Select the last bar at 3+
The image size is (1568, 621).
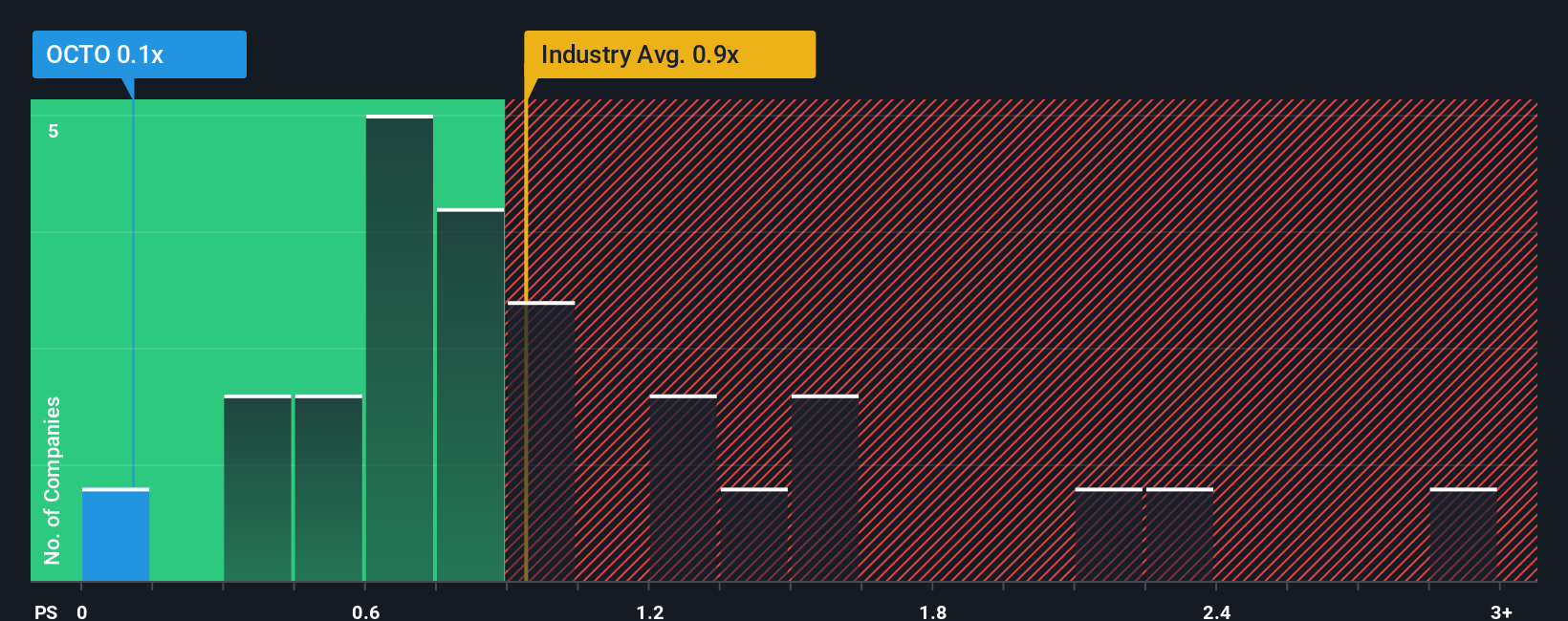1463,535
